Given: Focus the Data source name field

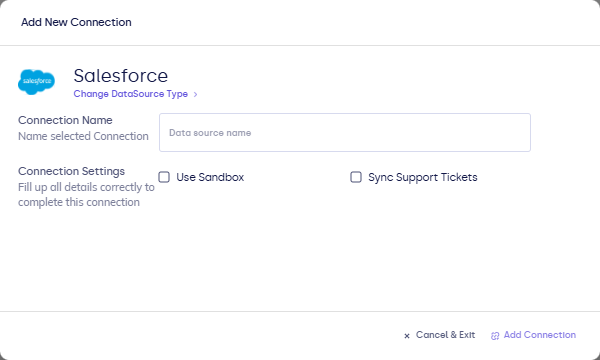Looking at the screenshot, I should 345,132.
